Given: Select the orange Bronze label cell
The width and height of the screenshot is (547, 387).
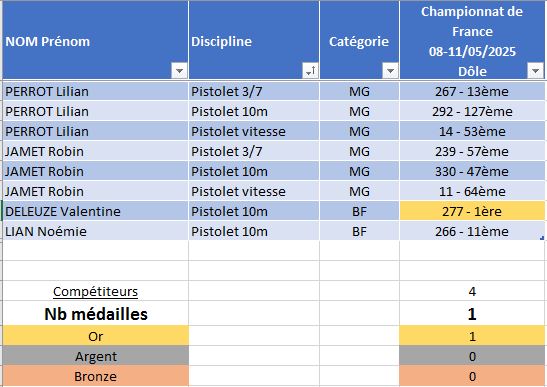Looking at the screenshot, I should pos(96,376).
